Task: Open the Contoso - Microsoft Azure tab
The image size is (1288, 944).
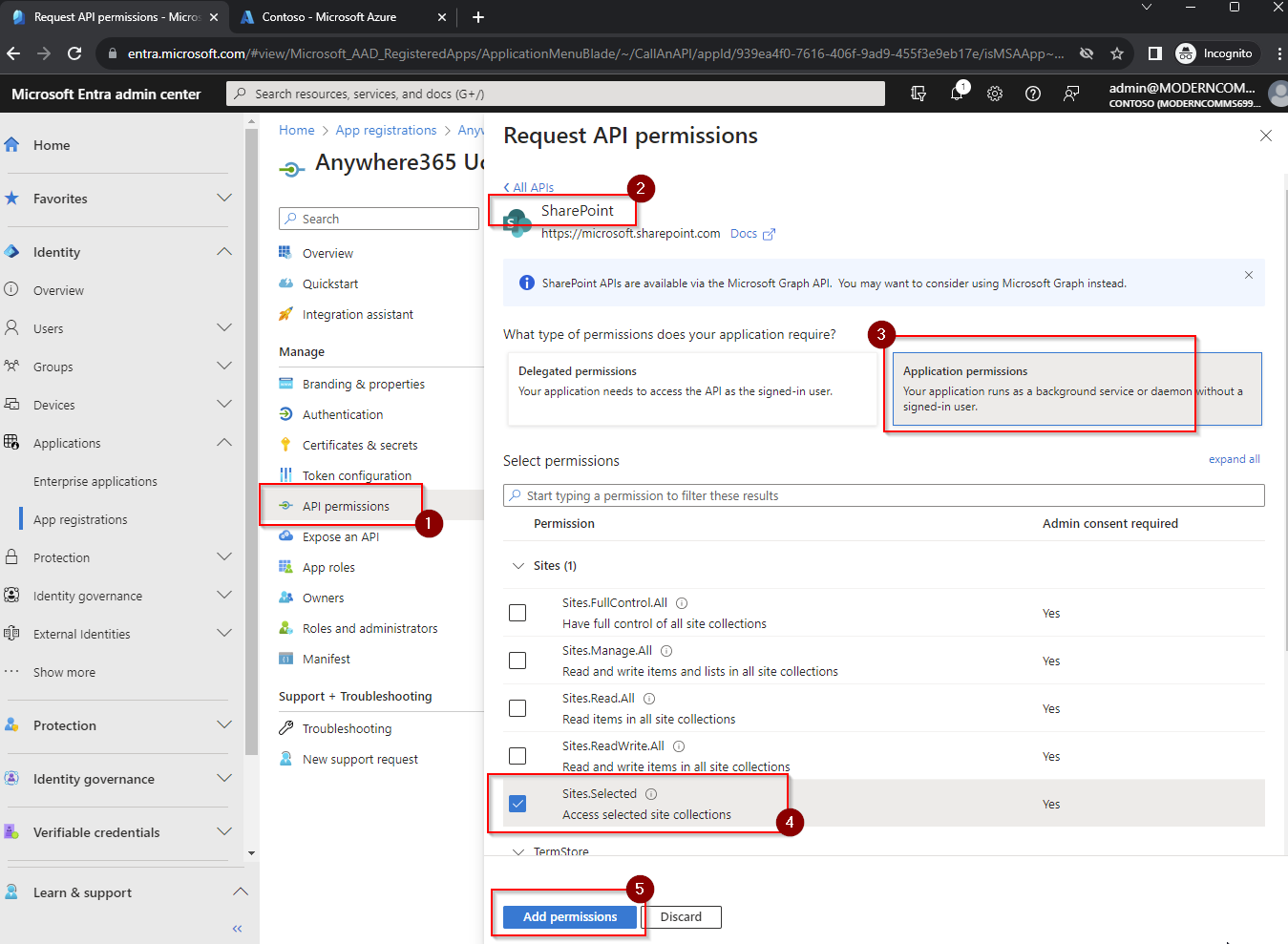Action: (329, 17)
